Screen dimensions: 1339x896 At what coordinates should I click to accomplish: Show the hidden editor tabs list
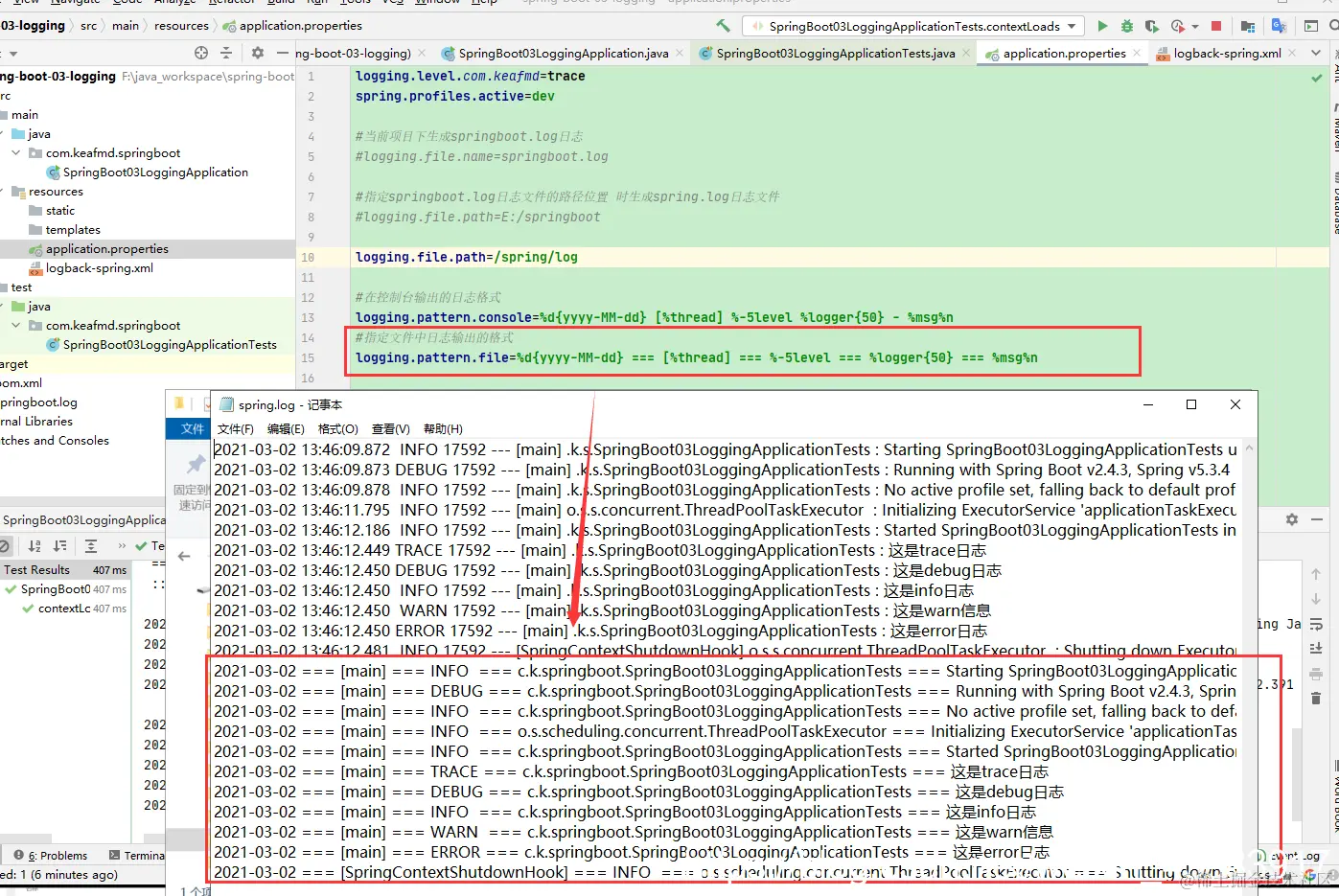click(1315, 54)
